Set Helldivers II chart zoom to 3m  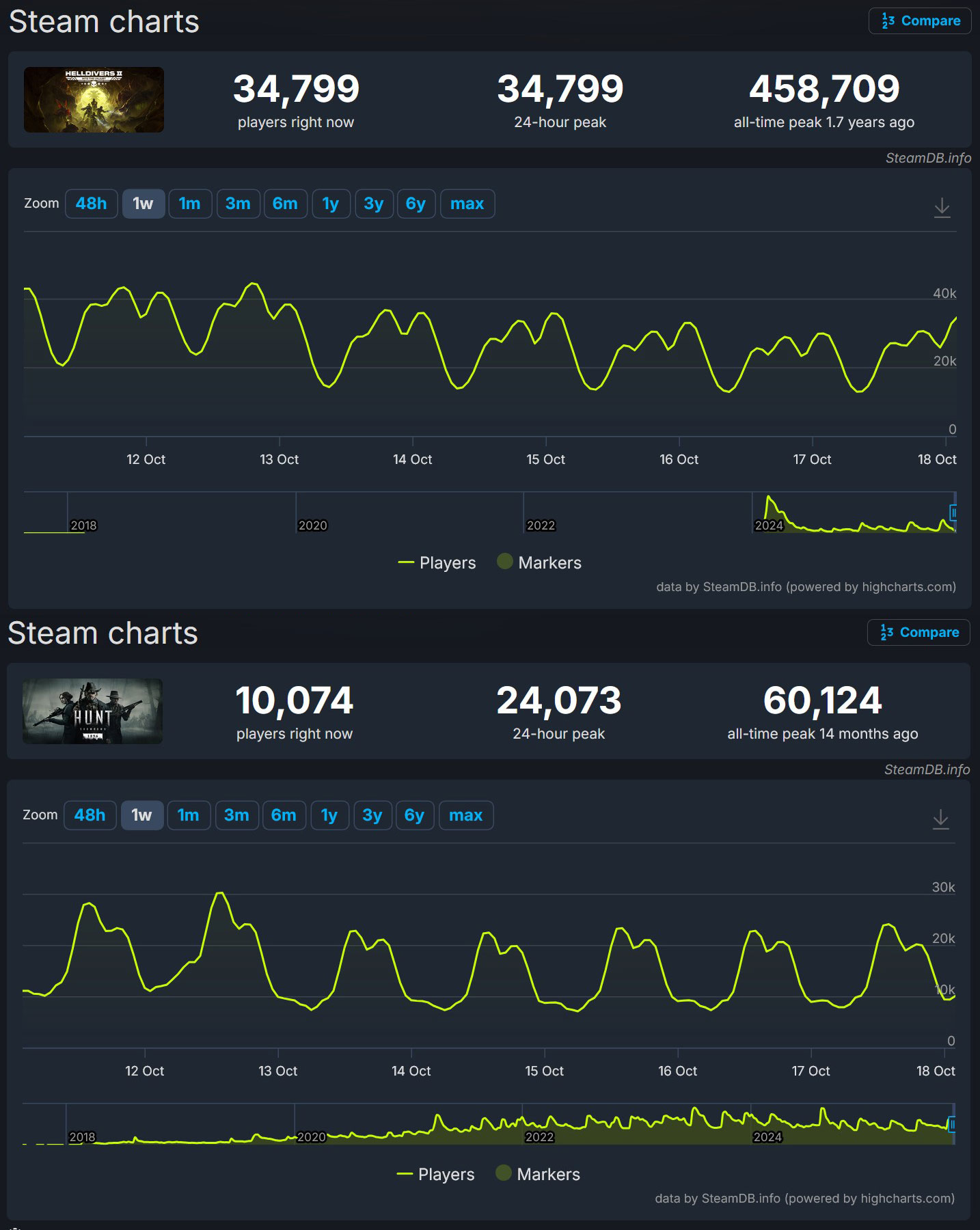pyautogui.click(x=238, y=204)
